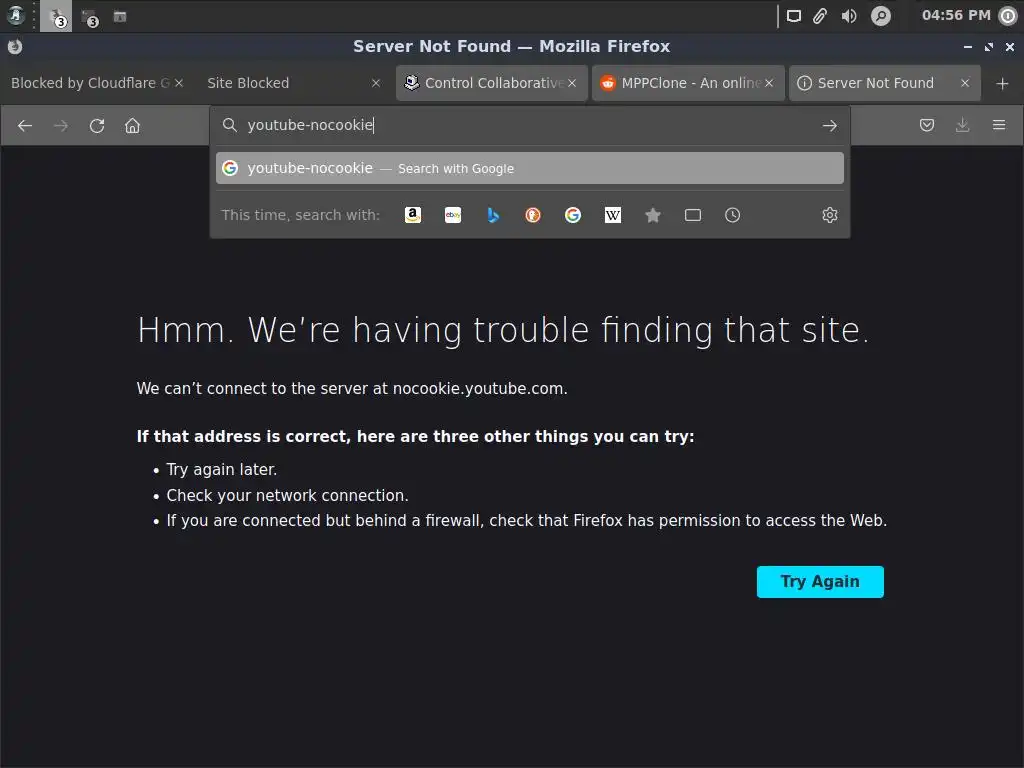Open search settings gear
This screenshot has width=1024, height=768.
[829, 215]
